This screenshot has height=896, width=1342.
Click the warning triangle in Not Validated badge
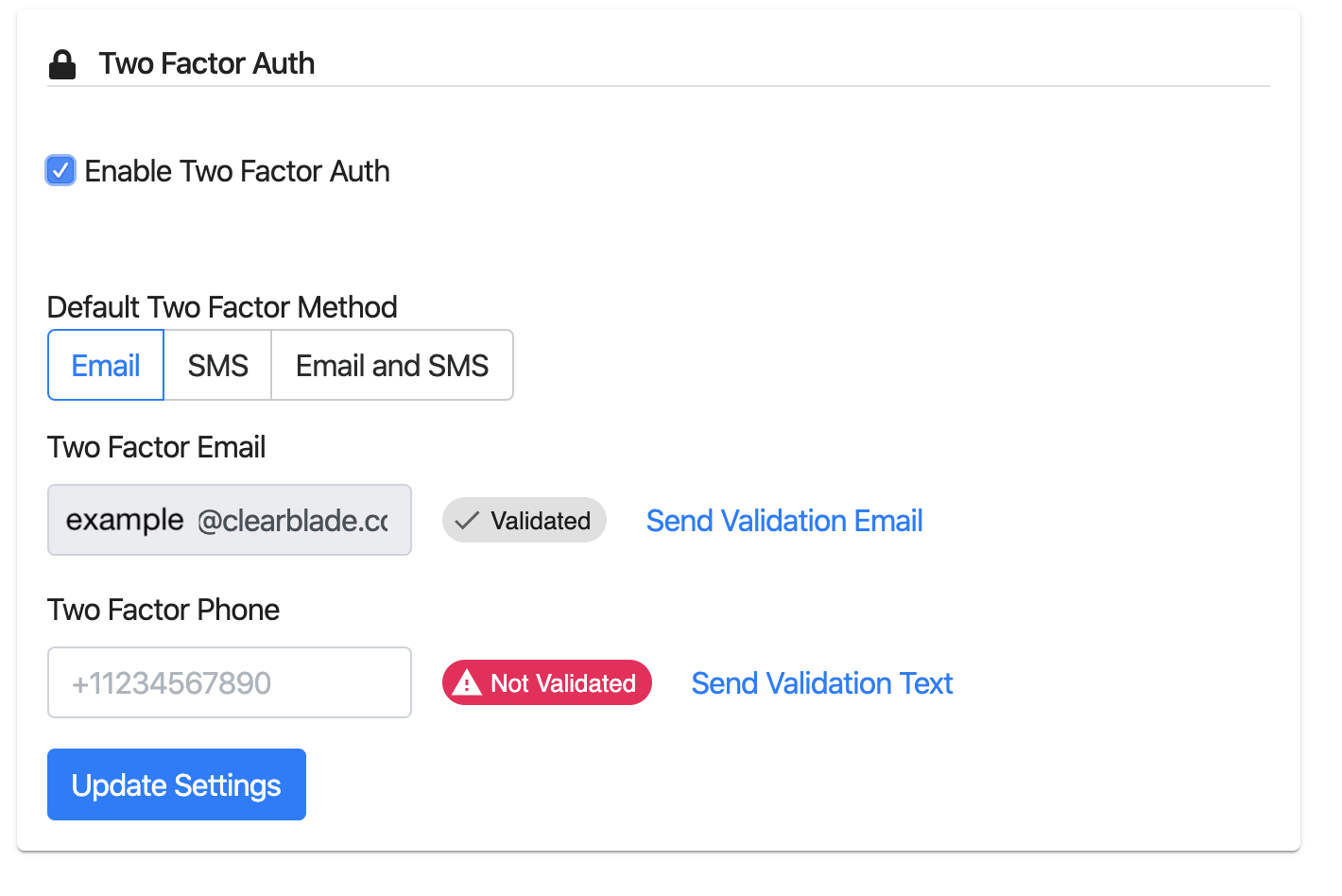point(467,683)
